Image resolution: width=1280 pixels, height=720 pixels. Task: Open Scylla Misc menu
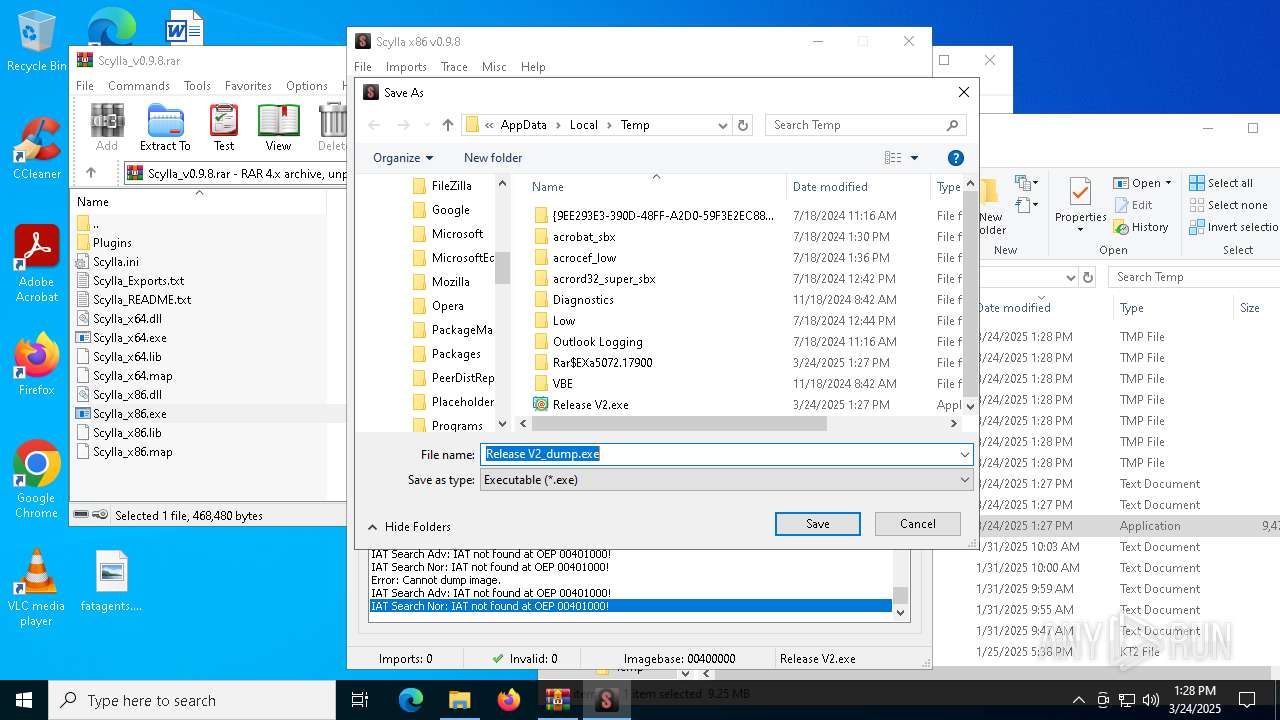[494, 67]
